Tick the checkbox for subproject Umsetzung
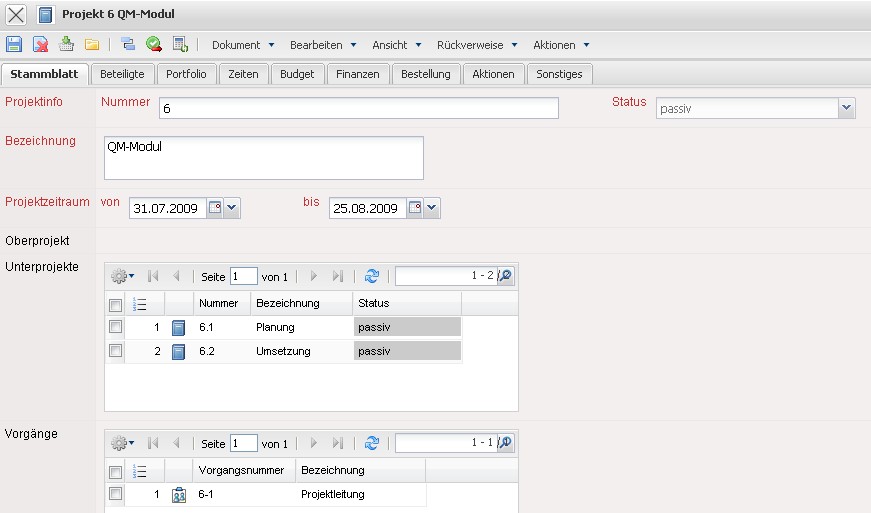The image size is (871, 513). pos(116,351)
